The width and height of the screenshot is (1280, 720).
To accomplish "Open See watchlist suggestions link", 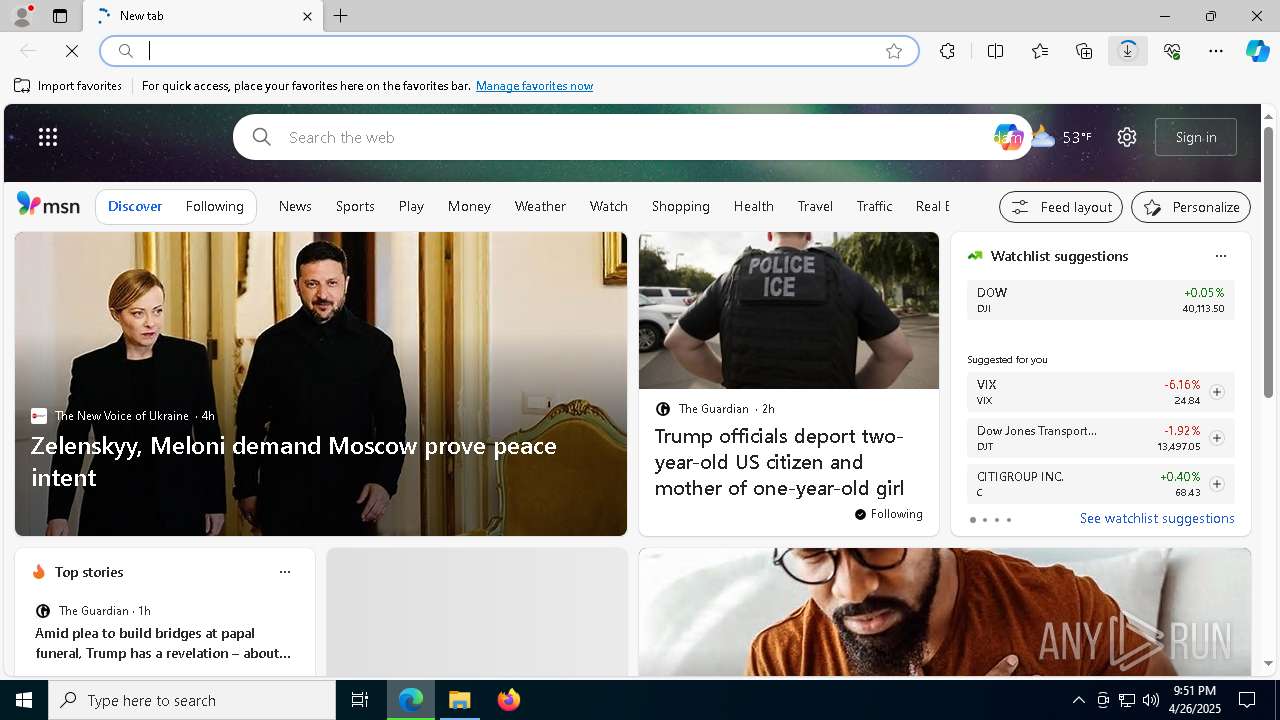I will click(x=1157, y=518).
